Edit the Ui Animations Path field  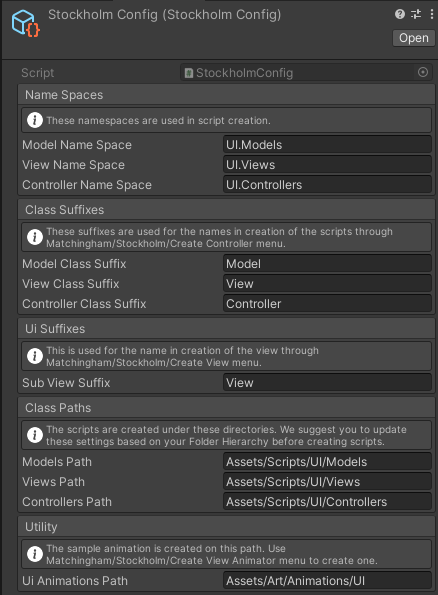327,581
